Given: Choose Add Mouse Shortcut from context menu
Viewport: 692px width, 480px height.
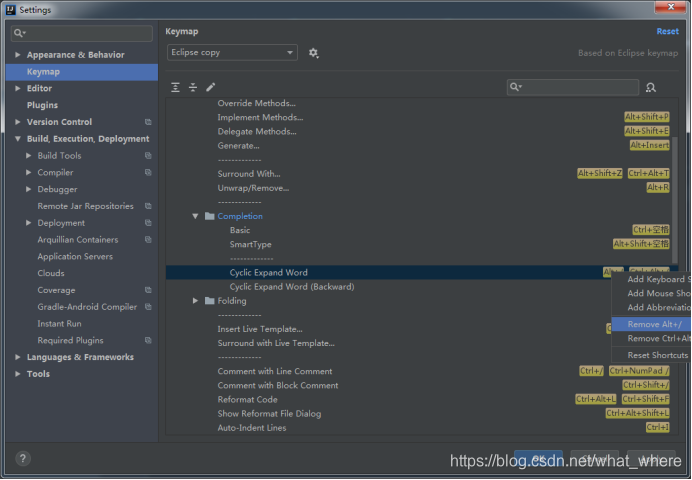Looking at the screenshot, I should pyautogui.click(x=651, y=293).
